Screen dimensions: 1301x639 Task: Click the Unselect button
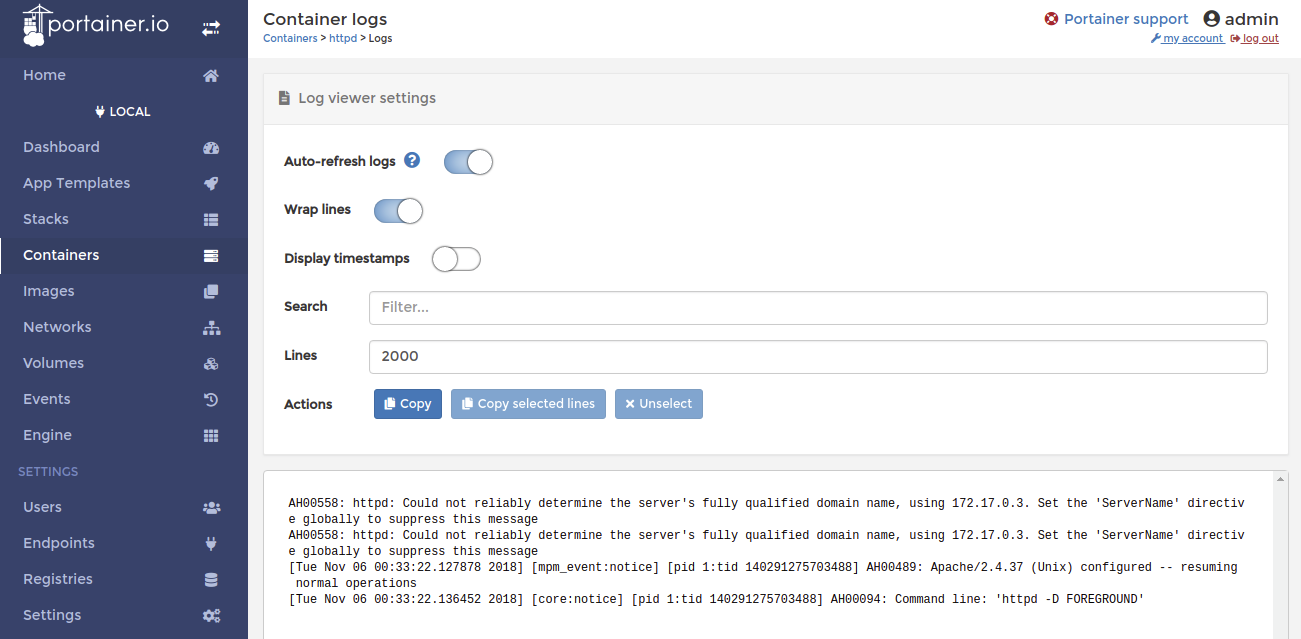[658, 404]
